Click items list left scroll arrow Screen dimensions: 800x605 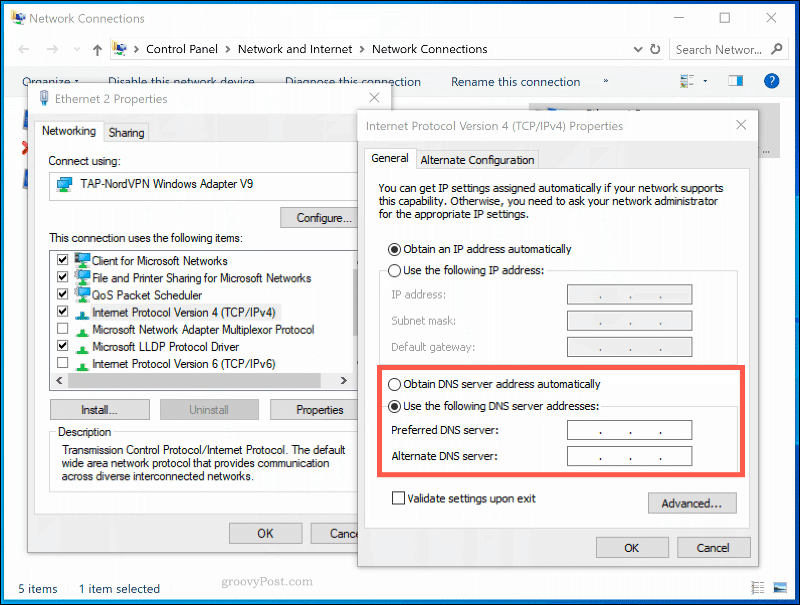click(59, 381)
